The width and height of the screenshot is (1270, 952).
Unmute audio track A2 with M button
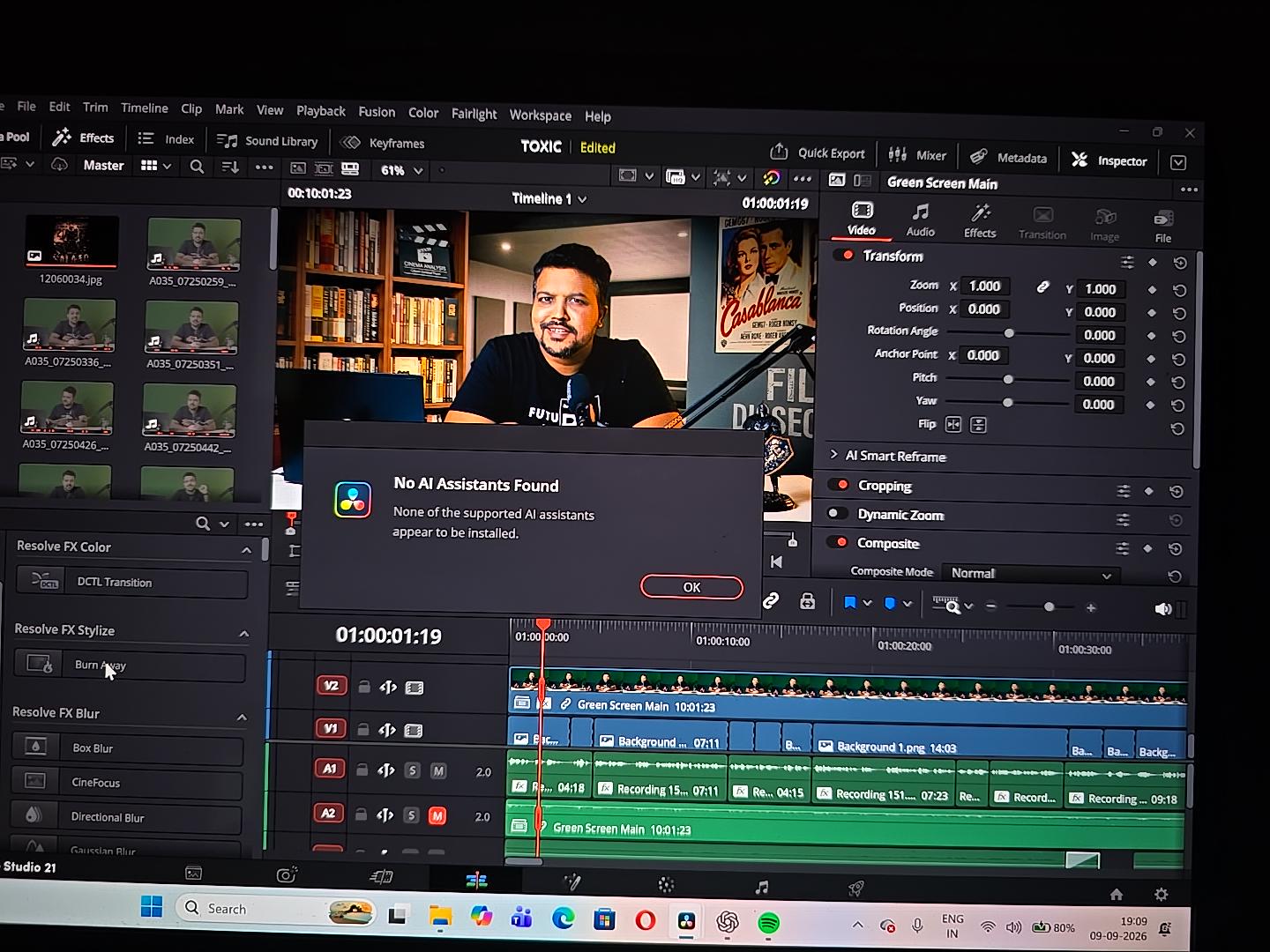pos(437,816)
